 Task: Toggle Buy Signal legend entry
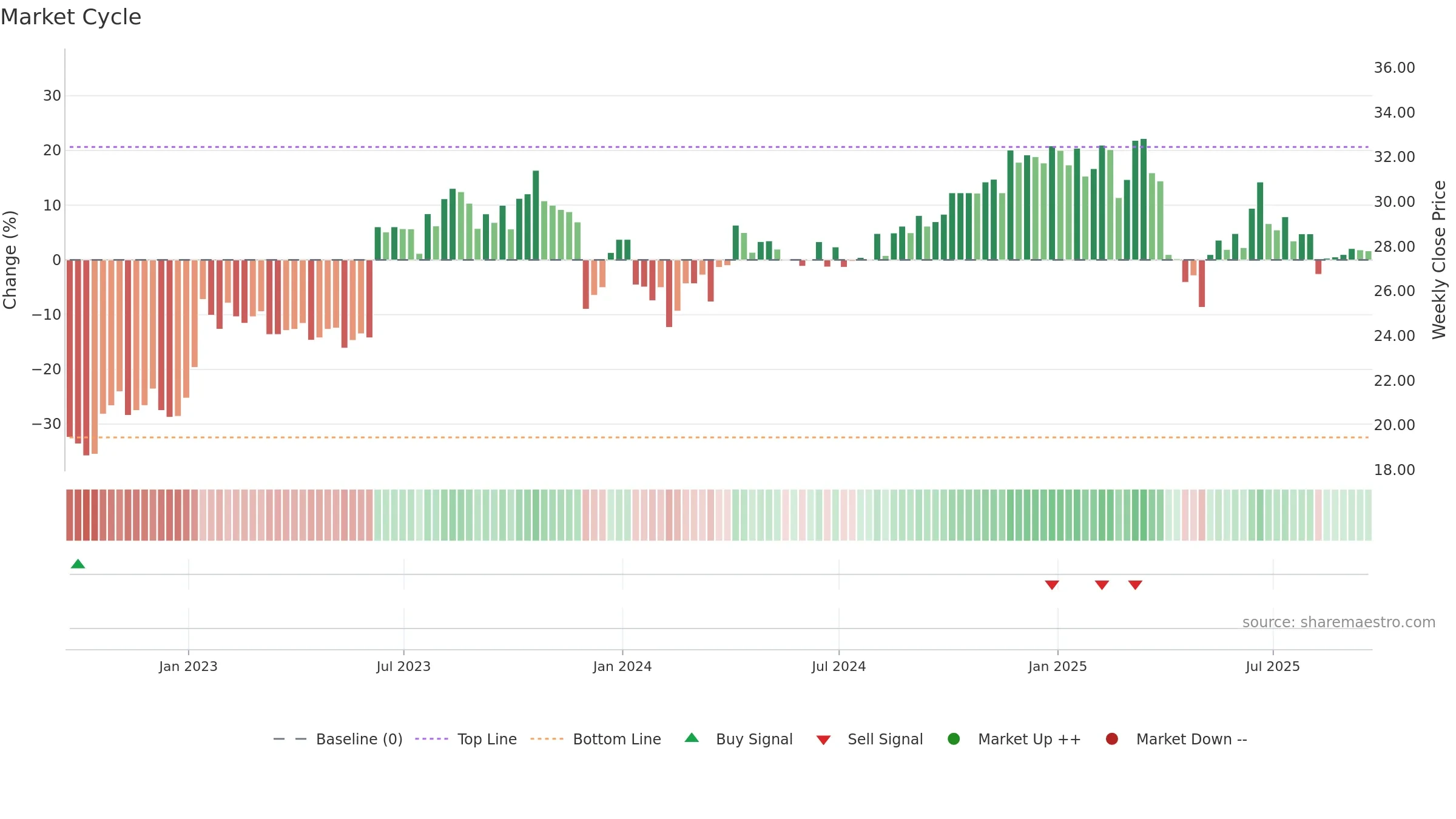tap(738, 739)
